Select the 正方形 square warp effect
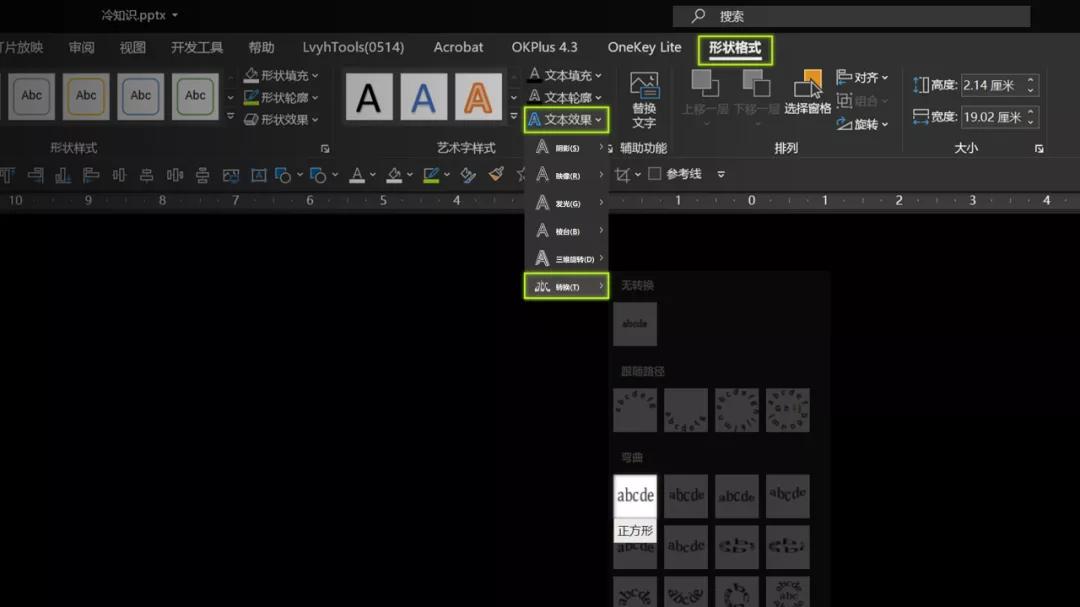The height and width of the screenshot is (607, 1080). coord(635,496)
